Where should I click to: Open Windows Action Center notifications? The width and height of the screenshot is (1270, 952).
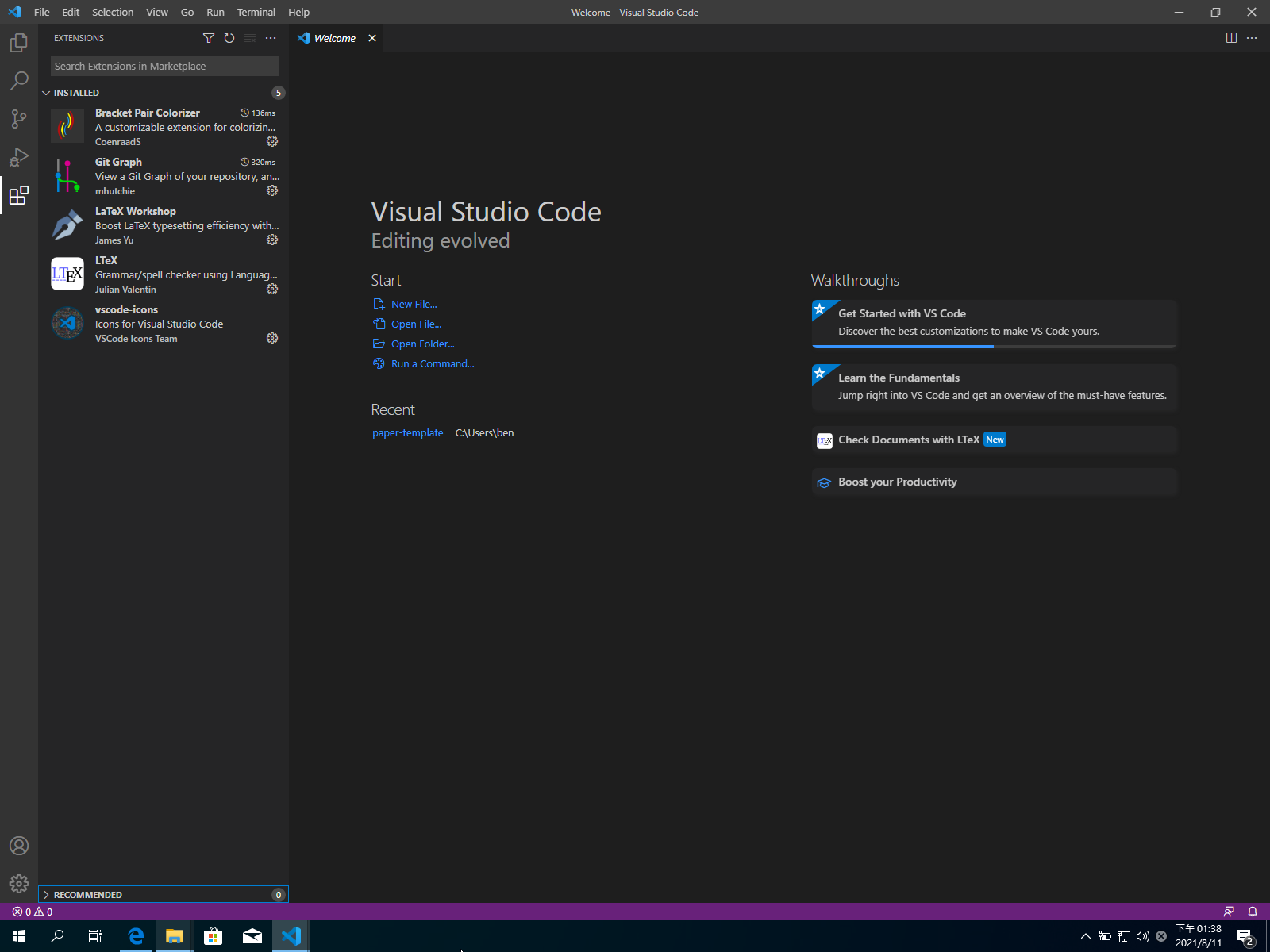point(1245,937)
